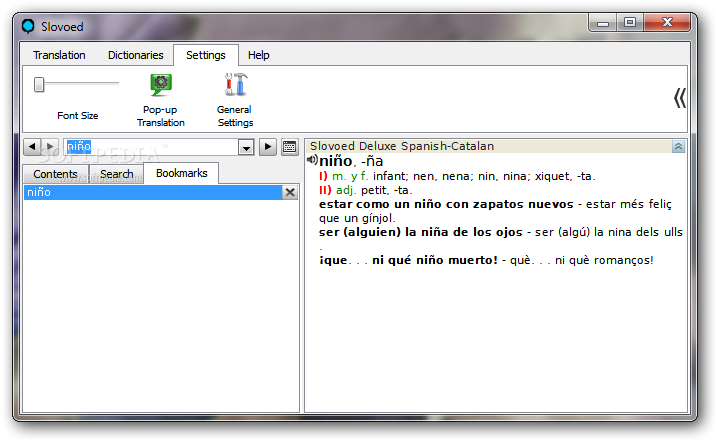
Task: Click the niño, -ña headword
Action: point(351,161)
